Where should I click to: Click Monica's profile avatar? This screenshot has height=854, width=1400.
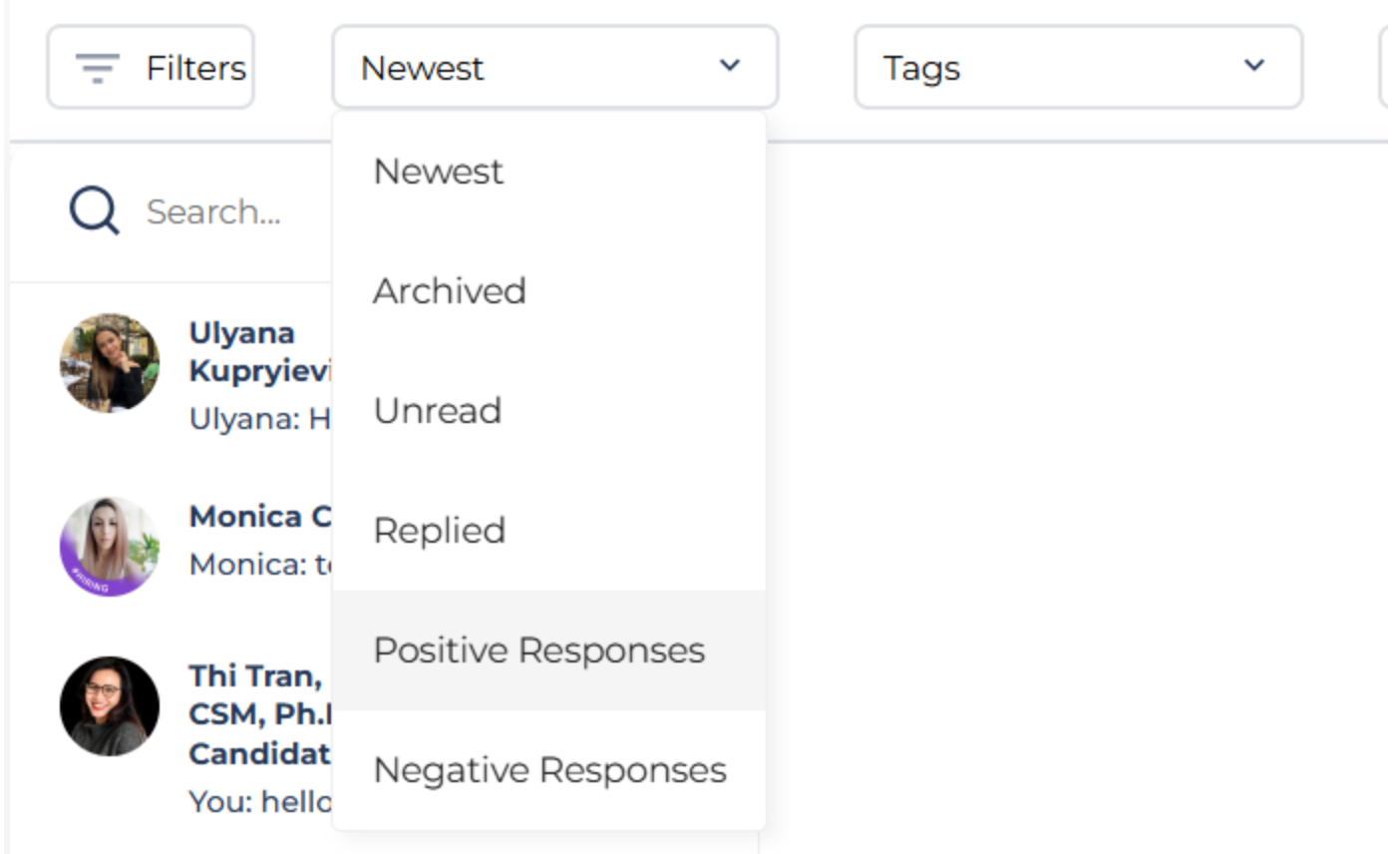110,544
